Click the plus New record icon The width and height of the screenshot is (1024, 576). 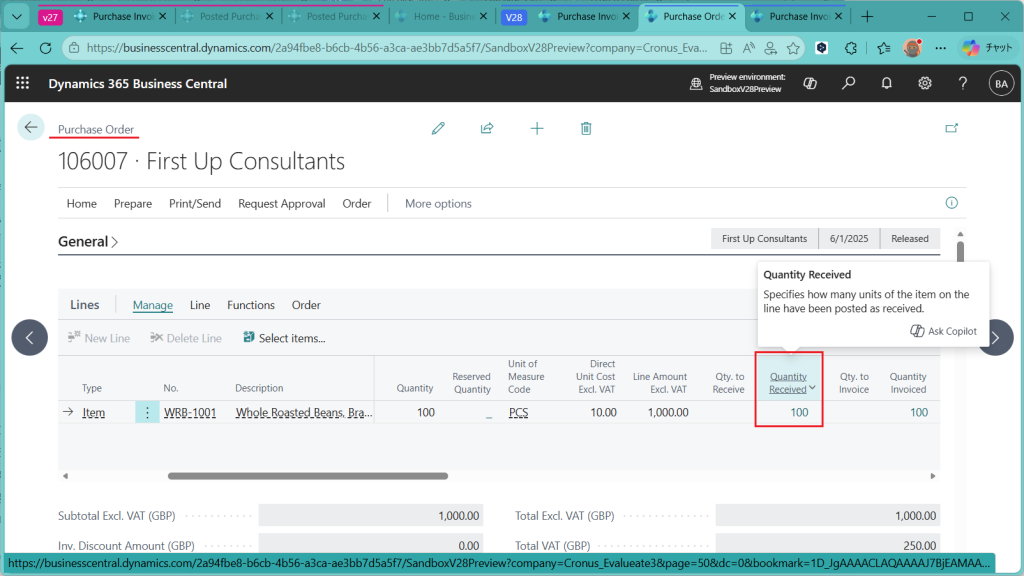(x=537, y=128)
